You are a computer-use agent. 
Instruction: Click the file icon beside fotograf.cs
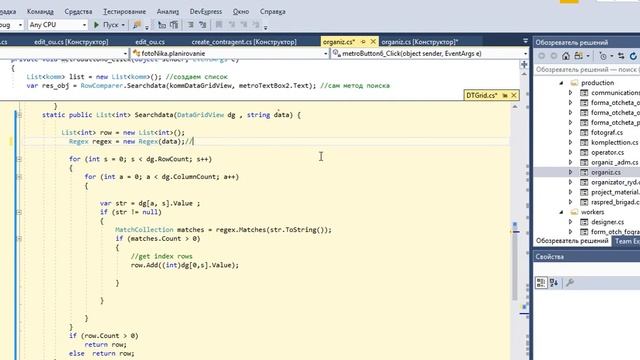point(584,133)
